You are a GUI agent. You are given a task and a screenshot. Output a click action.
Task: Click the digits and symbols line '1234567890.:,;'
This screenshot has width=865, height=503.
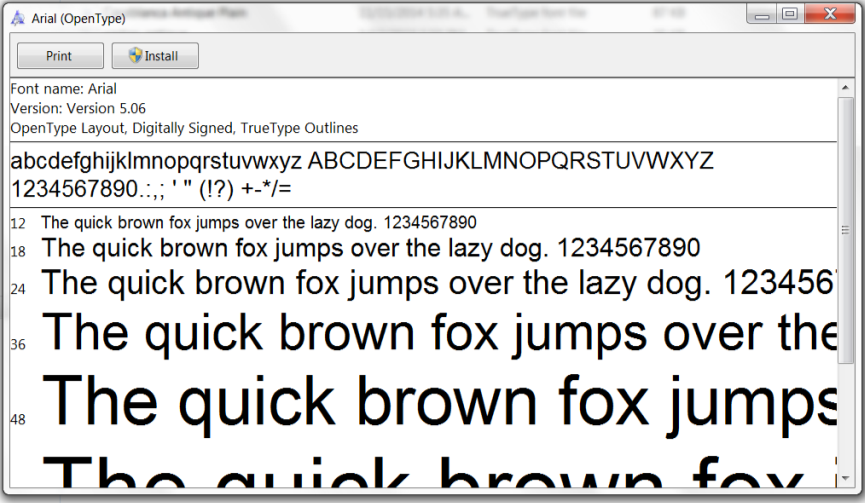click(x=151, y=189)
